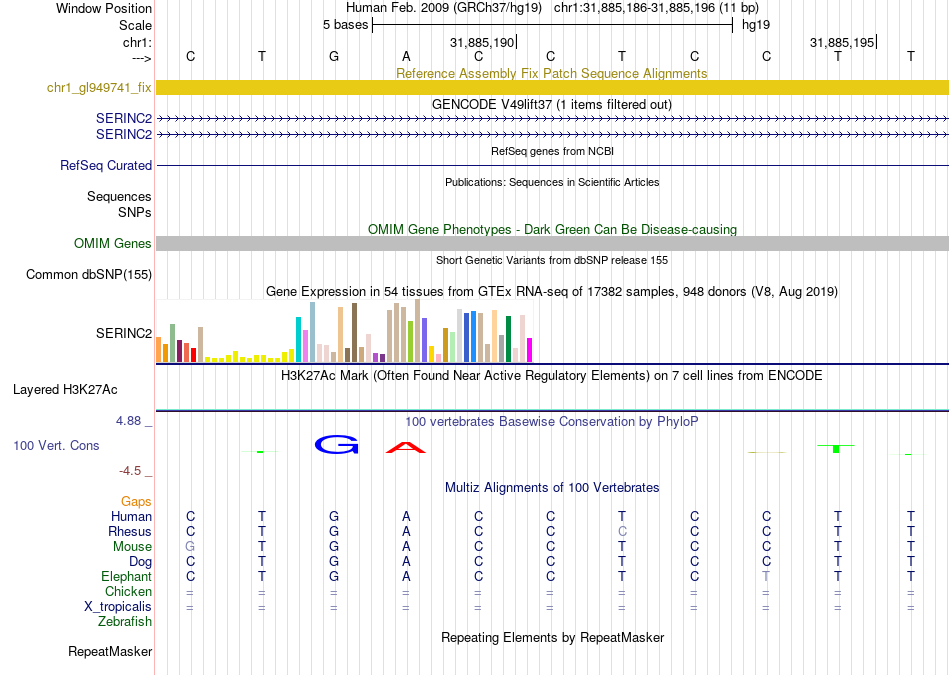Click the gray OMIM Genes item bar

(552, 244)
